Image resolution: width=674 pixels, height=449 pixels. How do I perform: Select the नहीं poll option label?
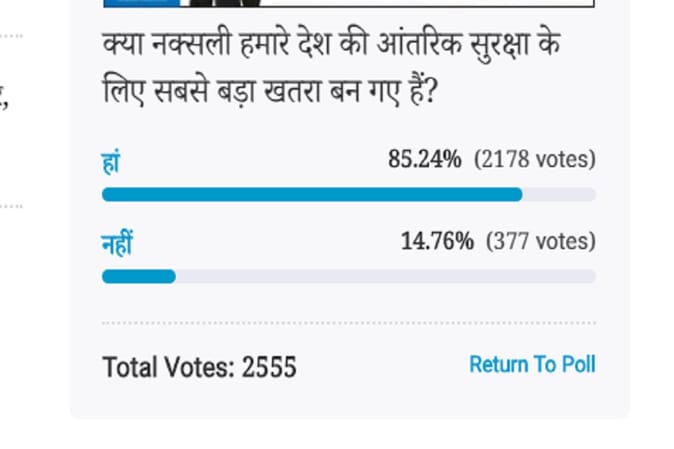[x=117, y=244]
